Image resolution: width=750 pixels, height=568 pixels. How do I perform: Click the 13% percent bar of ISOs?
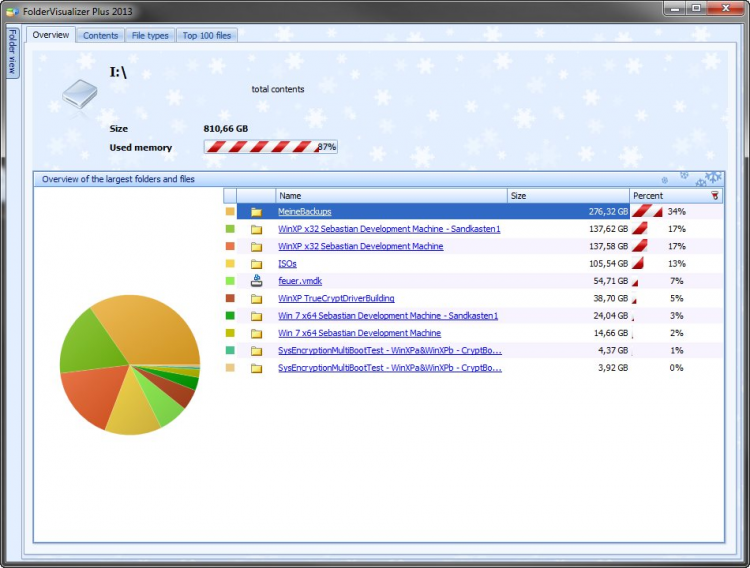coord(638,263)
